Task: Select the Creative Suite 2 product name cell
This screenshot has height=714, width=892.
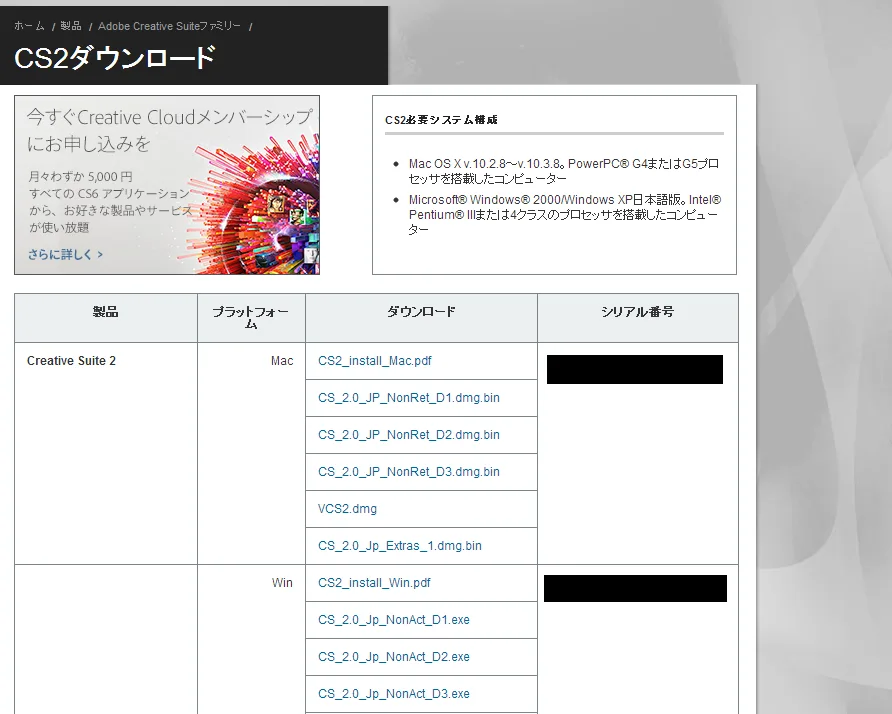Action: (x=71, y=361)
